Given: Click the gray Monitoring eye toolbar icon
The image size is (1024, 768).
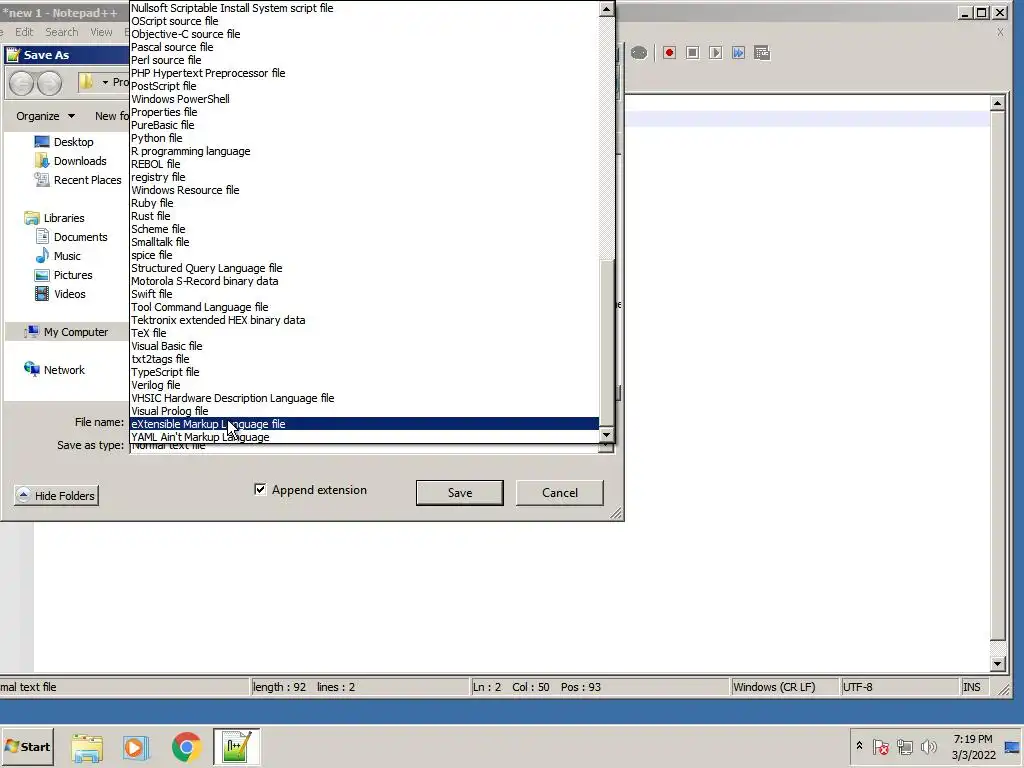Looking at the screenshot, I should pyautogui.click(x=639, y=53).
